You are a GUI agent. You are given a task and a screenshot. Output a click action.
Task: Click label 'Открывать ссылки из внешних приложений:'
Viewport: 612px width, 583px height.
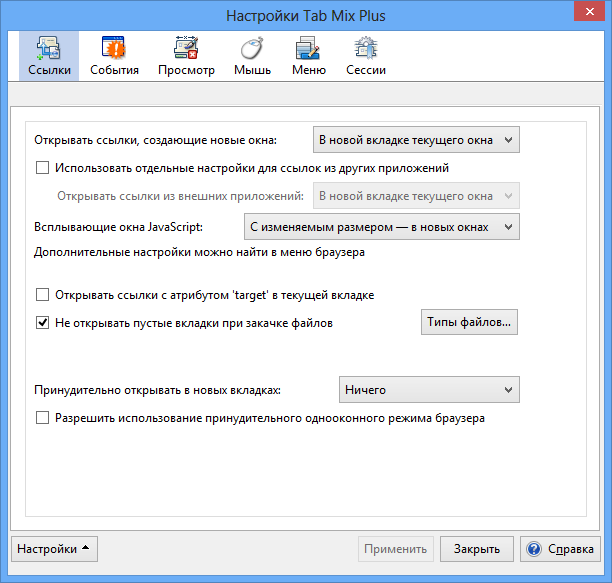pyautogui.click(x=180, y=196)
